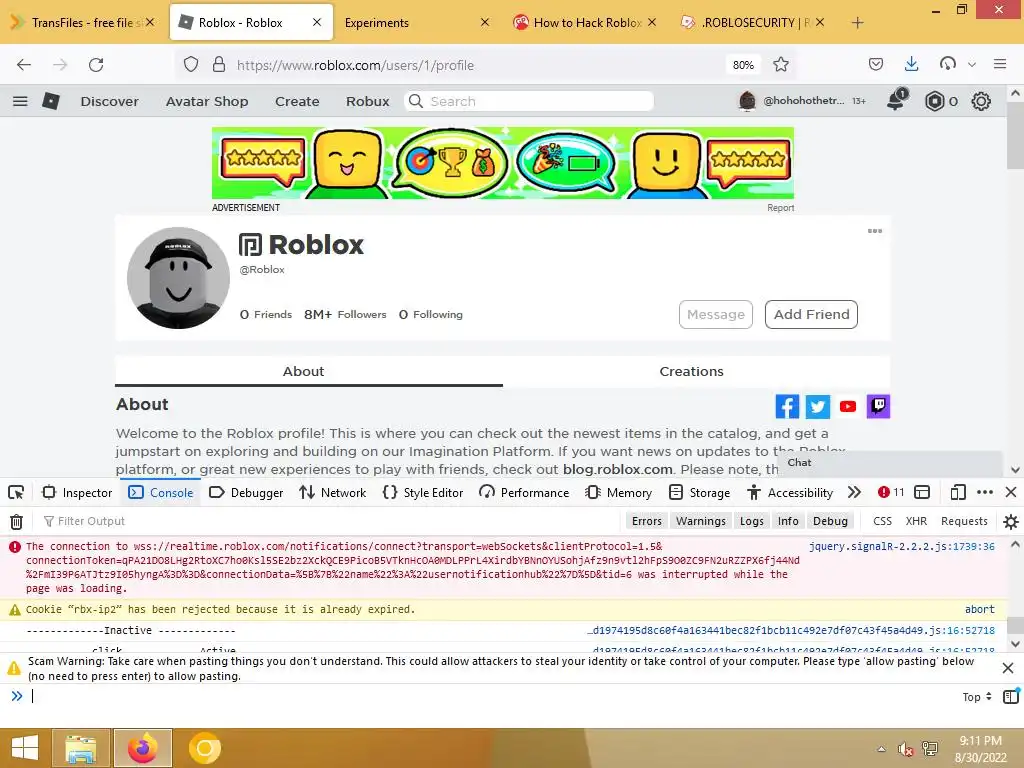Screen dimensions: 1024x768
Task: Toggle Debug filter in console
Action: coord(830,521)
